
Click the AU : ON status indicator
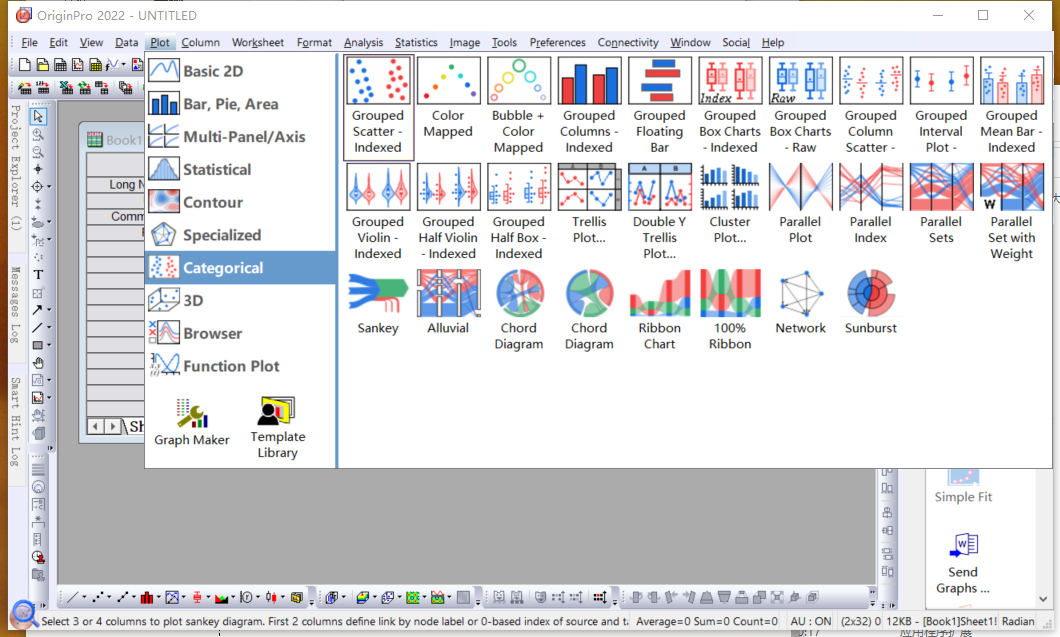click(811, 621)
